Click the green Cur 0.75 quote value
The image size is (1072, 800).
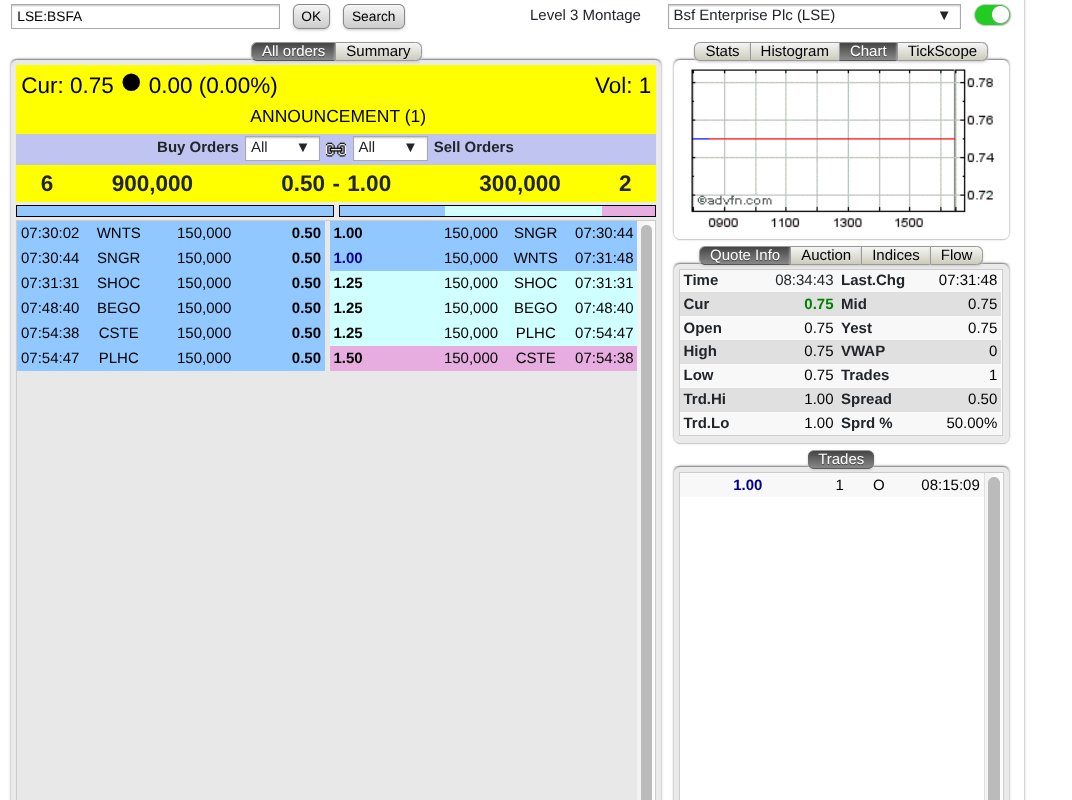click(x=818, y=304)
